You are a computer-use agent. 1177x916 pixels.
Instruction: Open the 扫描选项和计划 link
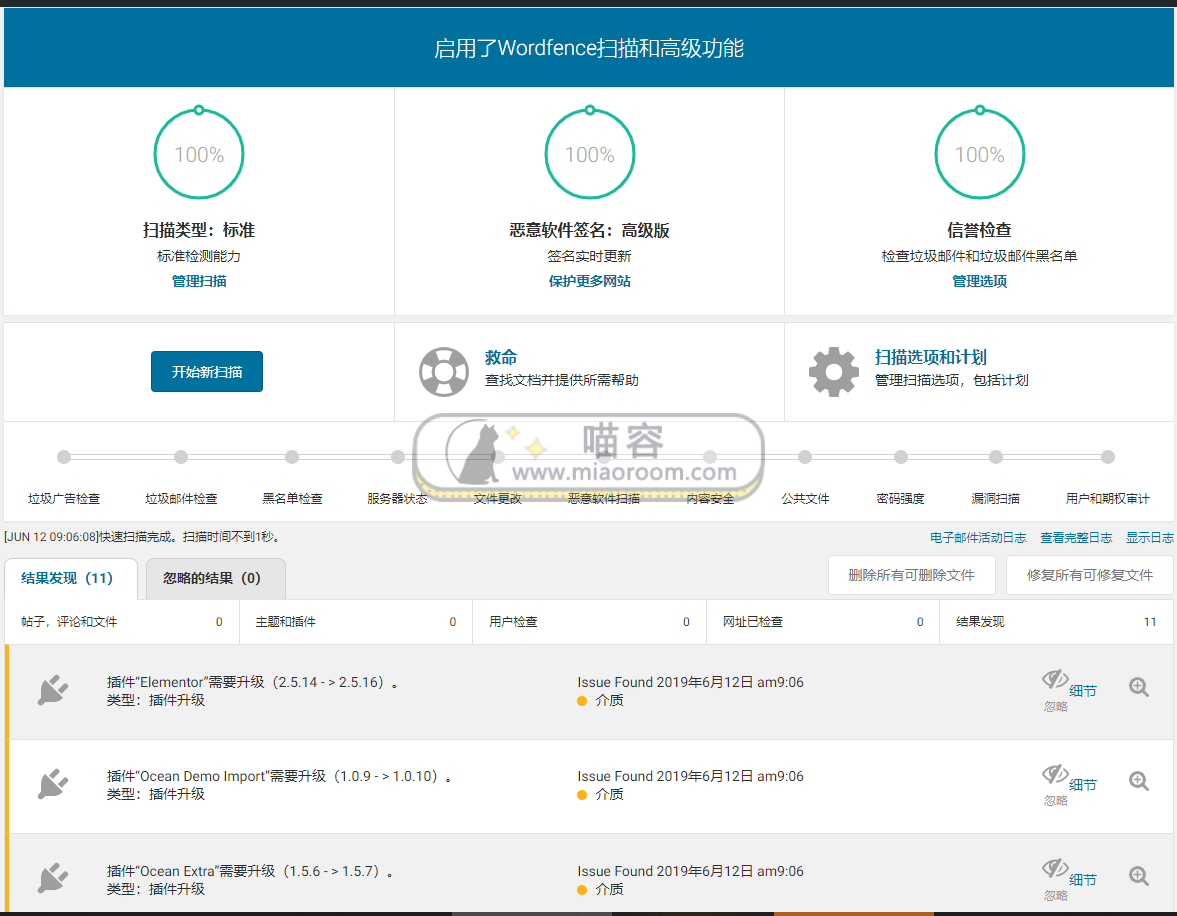coord(931,357)
